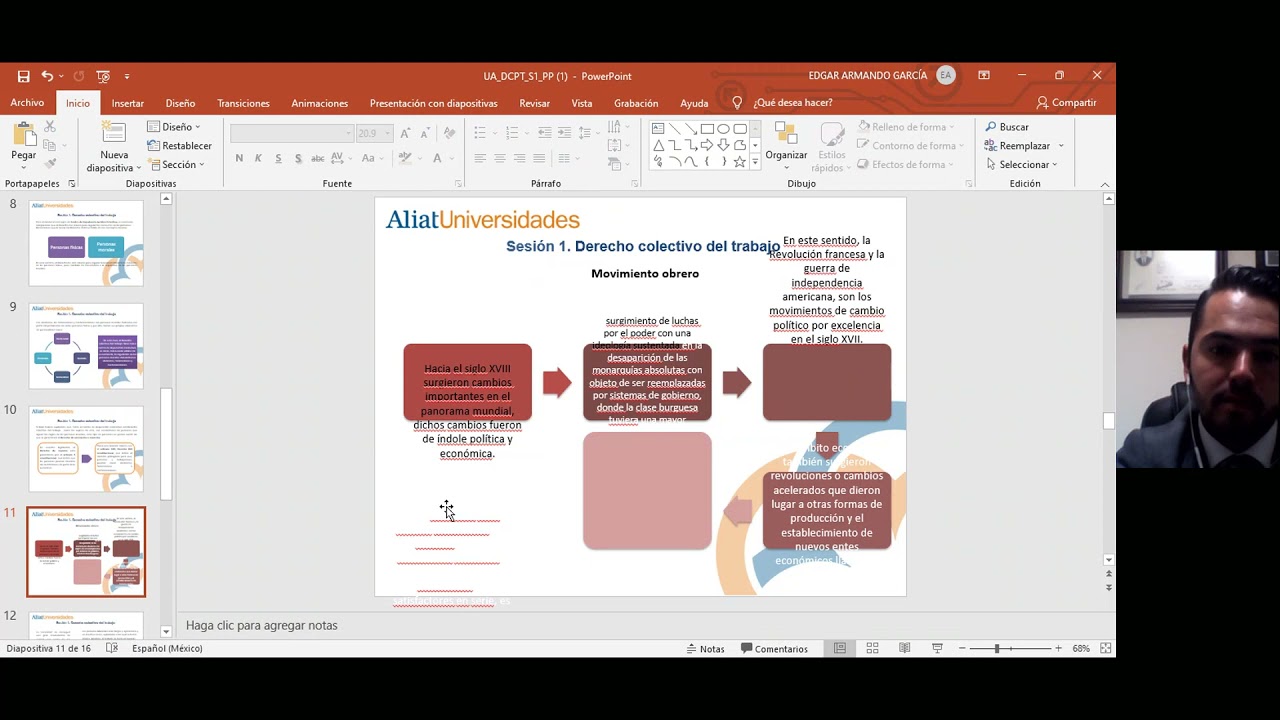Toggle right text alignment
The image size is (1280, 720).
click(519, 158)
